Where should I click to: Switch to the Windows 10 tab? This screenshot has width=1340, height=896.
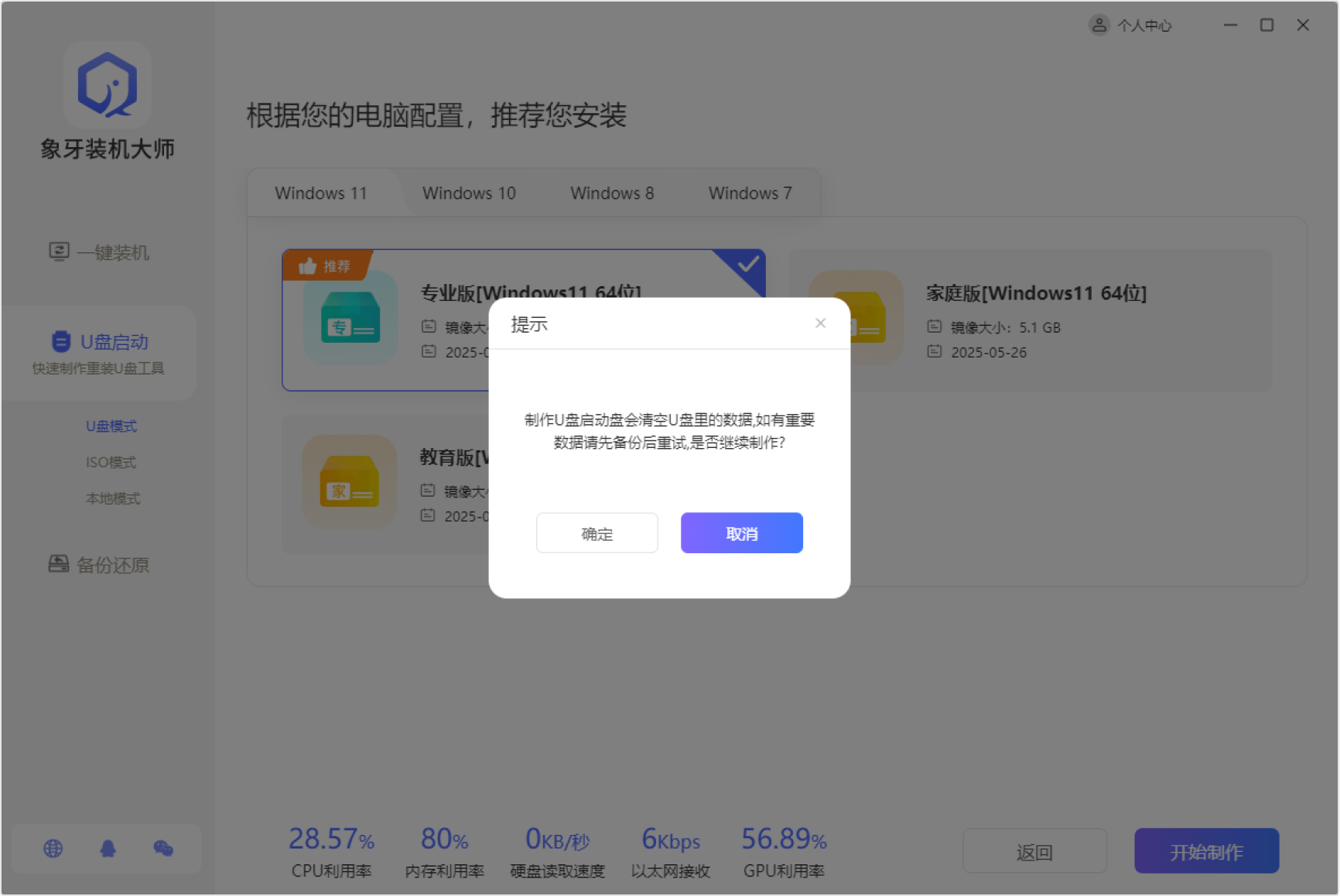coord(469,193)
